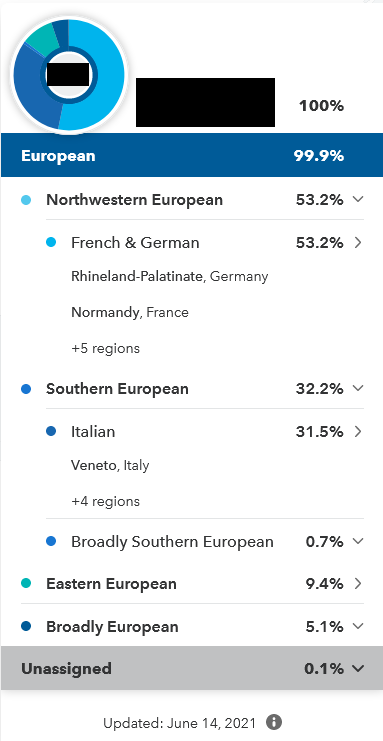Open the +5 regions link
383x741 pixels.
pyautogui.click(x=105, y=349)
